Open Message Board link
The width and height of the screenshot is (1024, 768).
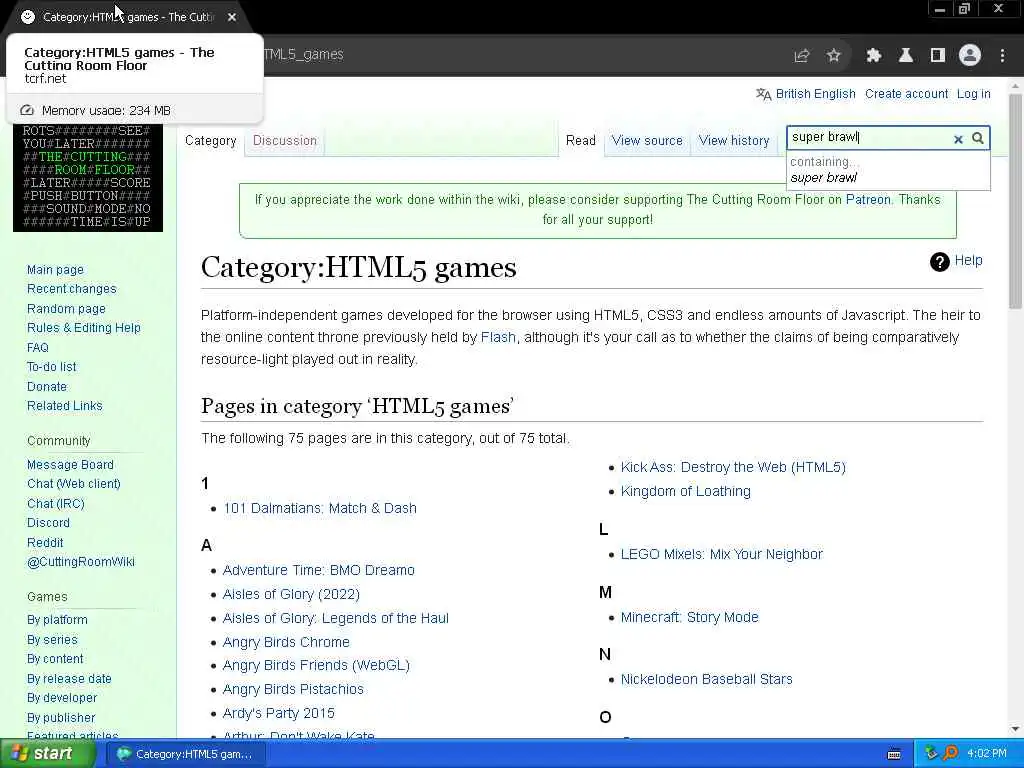(x=71, y=464)
